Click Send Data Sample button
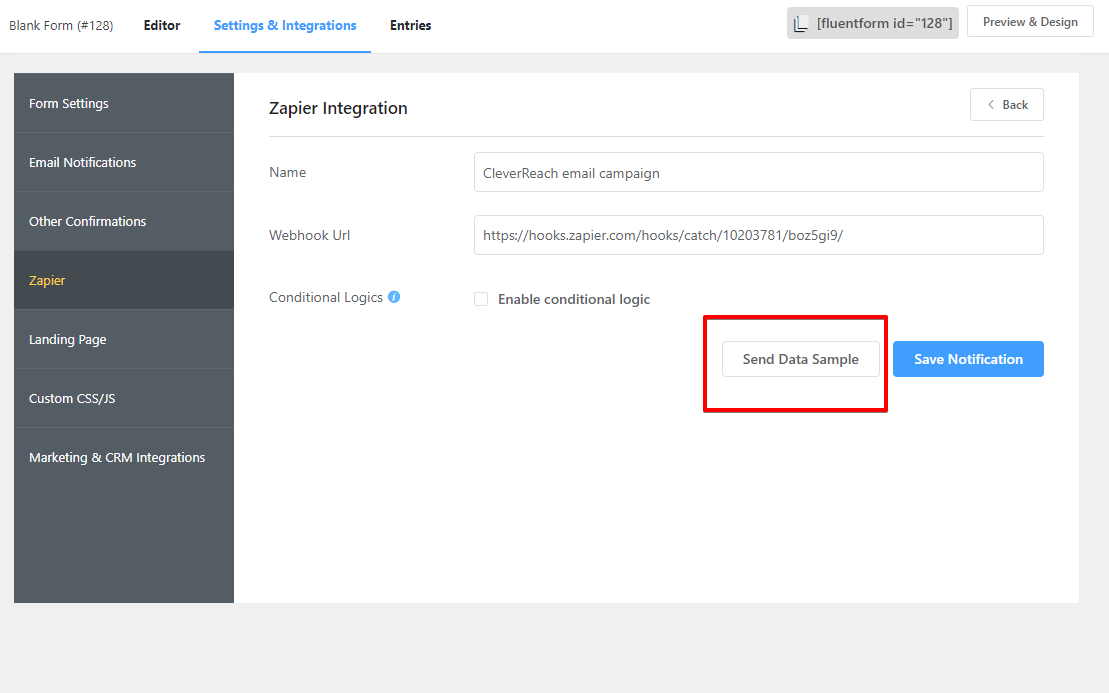This screenshot has width=1109, height=693. pos(801,359)
